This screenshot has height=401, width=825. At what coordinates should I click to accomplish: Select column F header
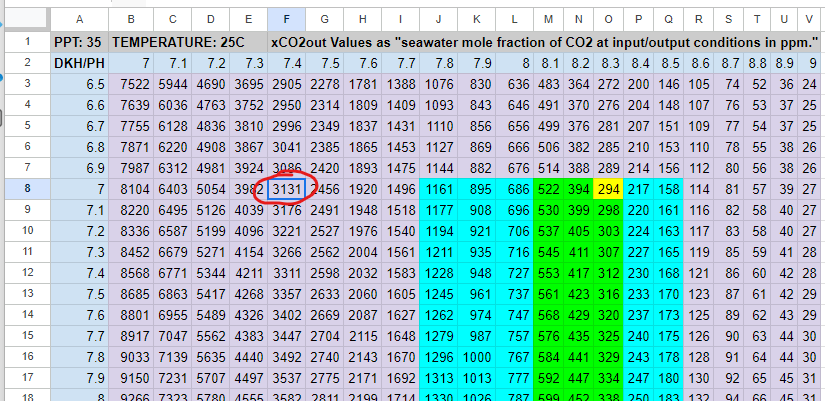(288, 19)
